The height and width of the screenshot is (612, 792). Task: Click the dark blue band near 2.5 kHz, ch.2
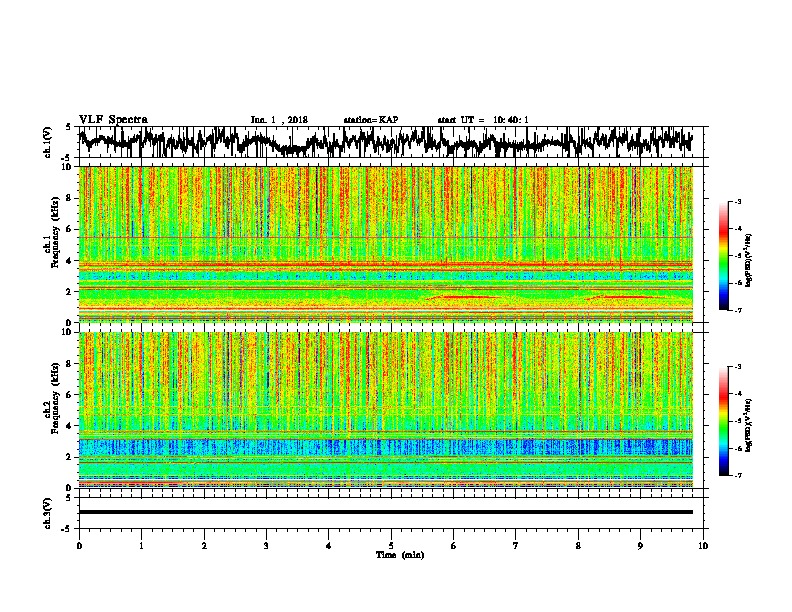click(x=385, y=447)
